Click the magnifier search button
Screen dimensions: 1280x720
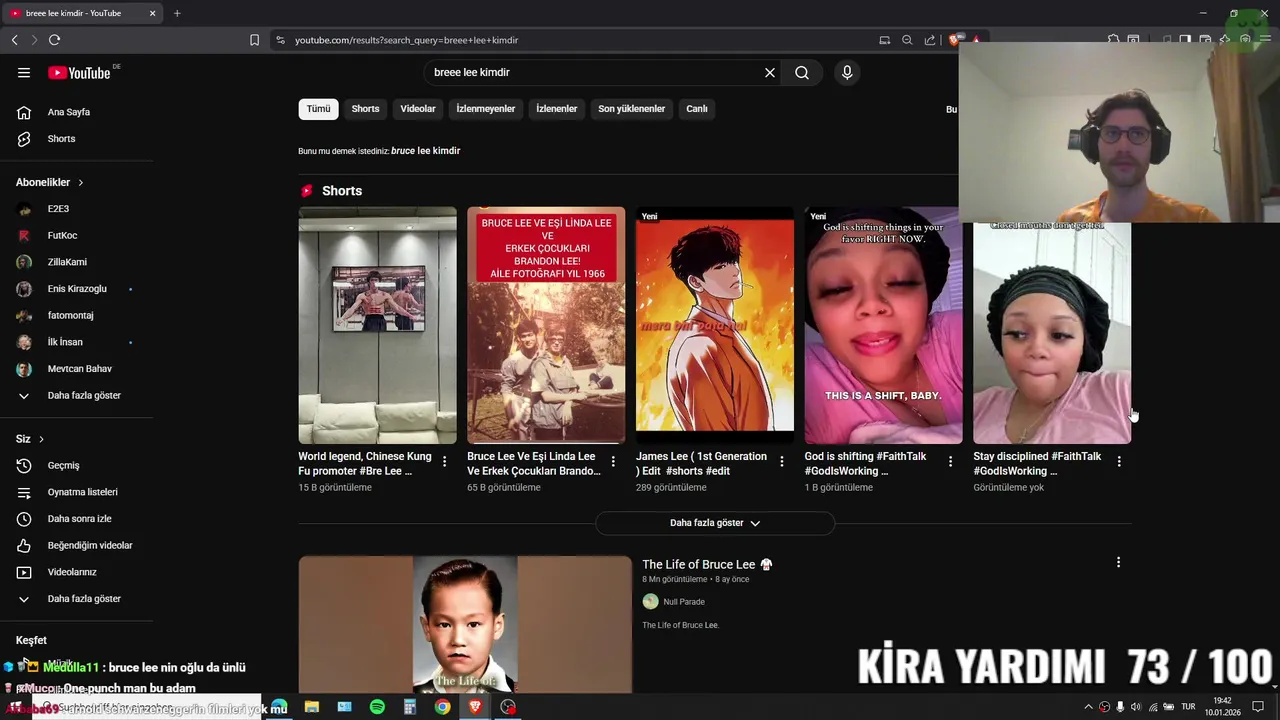click(802, 72)
